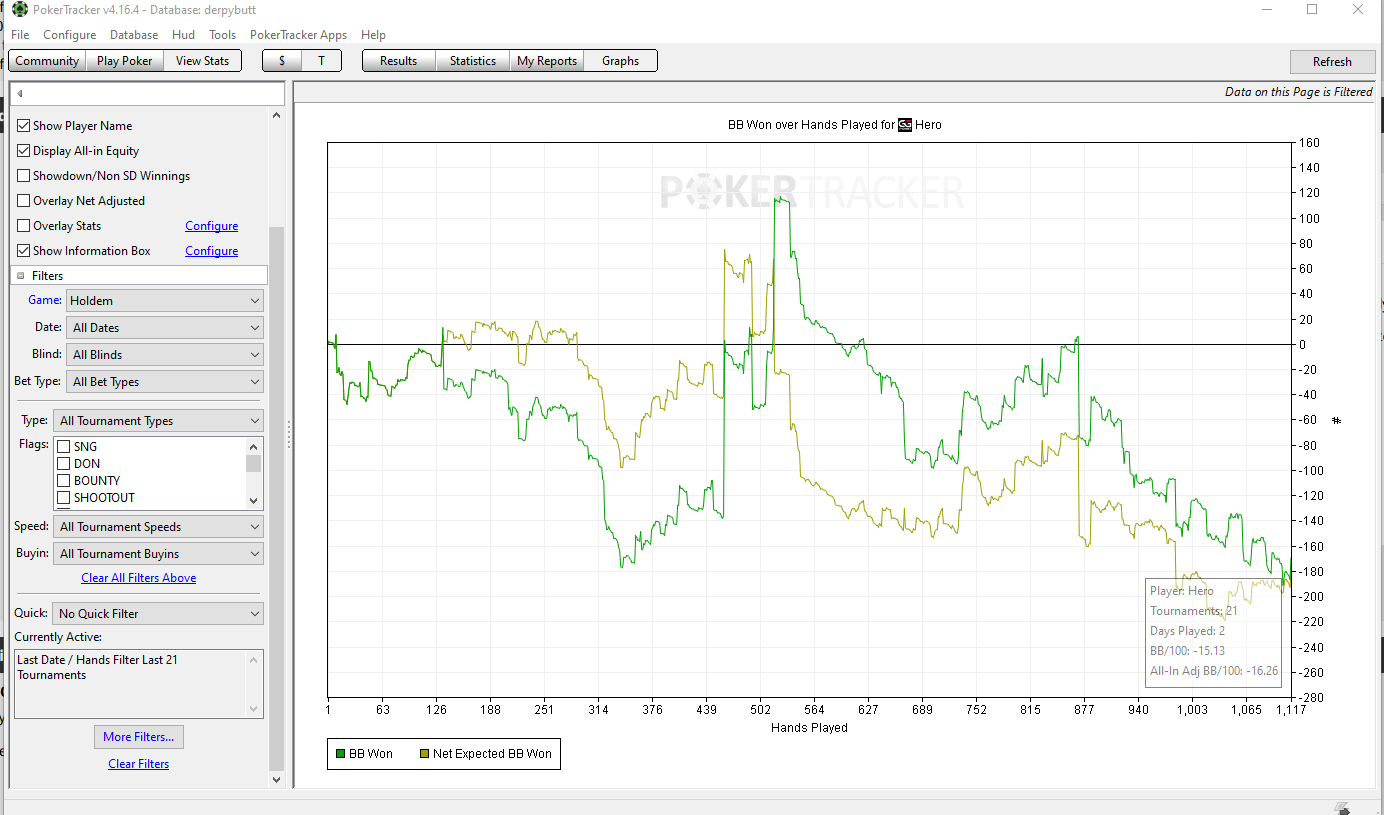Select the $ cash games button
1384x815 pixels.
point(282,61)
